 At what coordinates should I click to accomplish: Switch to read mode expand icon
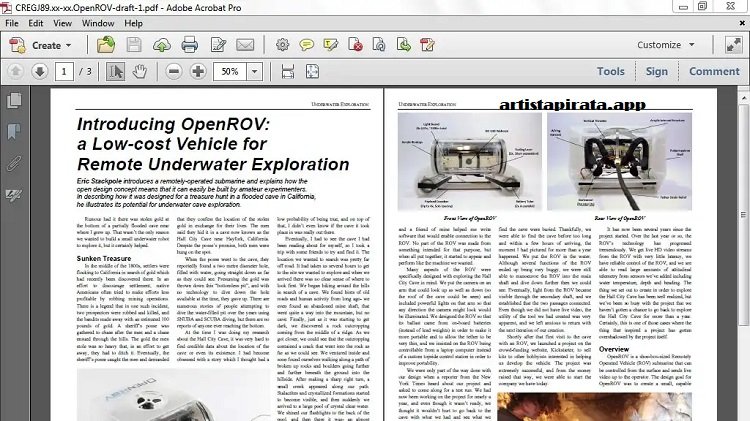click(733, 45)
